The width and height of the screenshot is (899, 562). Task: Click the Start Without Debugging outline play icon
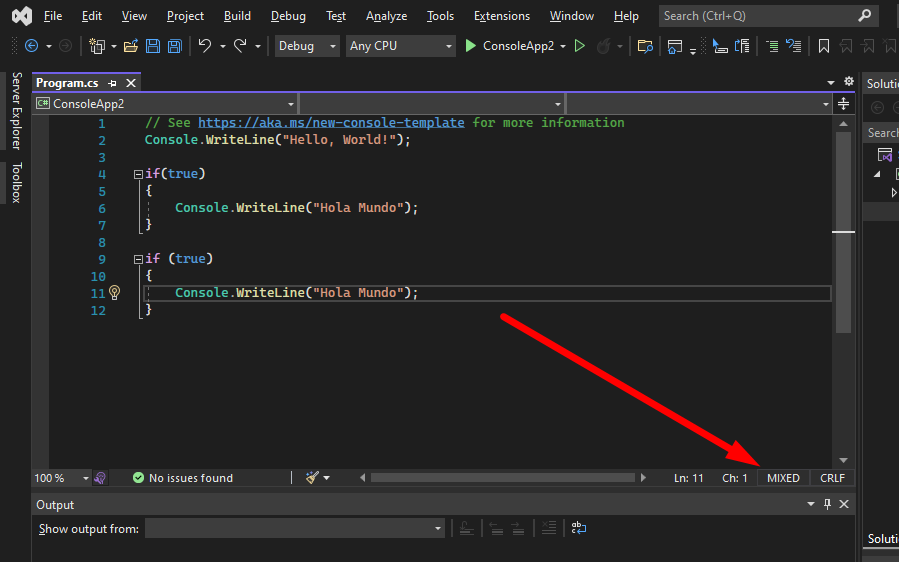[x=578, y=46]
